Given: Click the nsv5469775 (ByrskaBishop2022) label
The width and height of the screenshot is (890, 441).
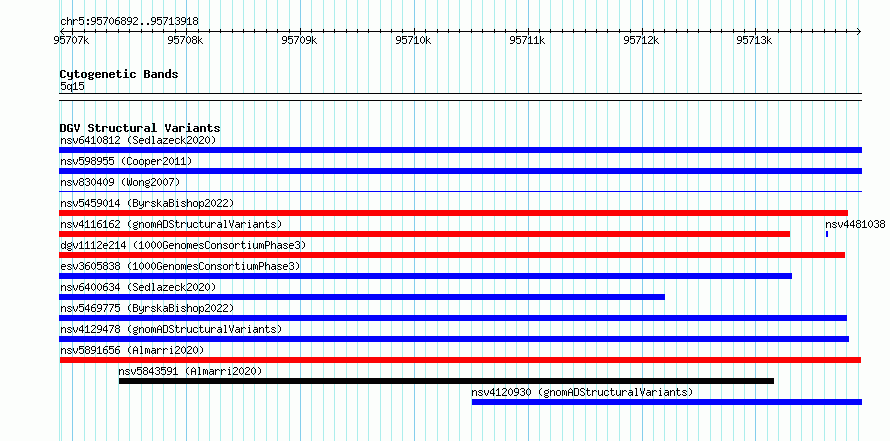Looking at the screenshot, I should pos(147,308).
